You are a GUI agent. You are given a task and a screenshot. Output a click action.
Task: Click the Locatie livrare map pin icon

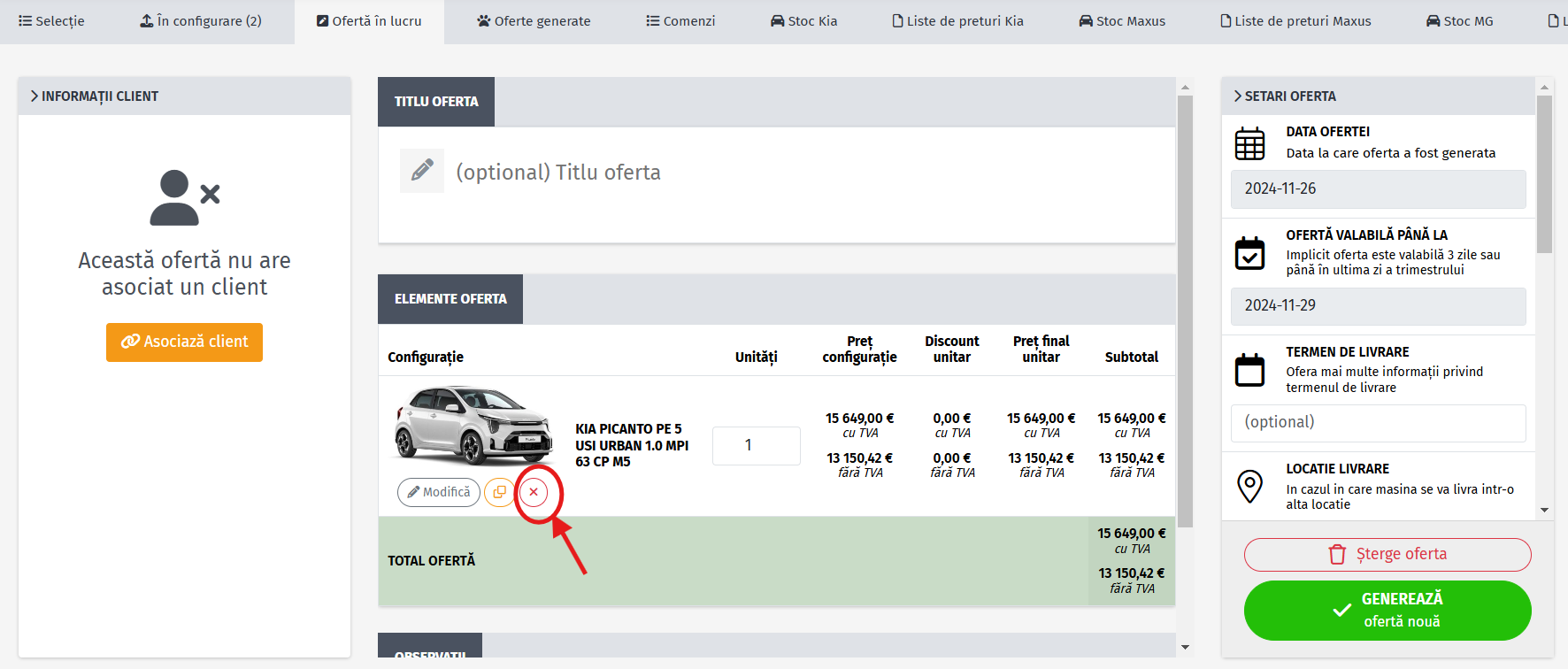pos(1249,487)
